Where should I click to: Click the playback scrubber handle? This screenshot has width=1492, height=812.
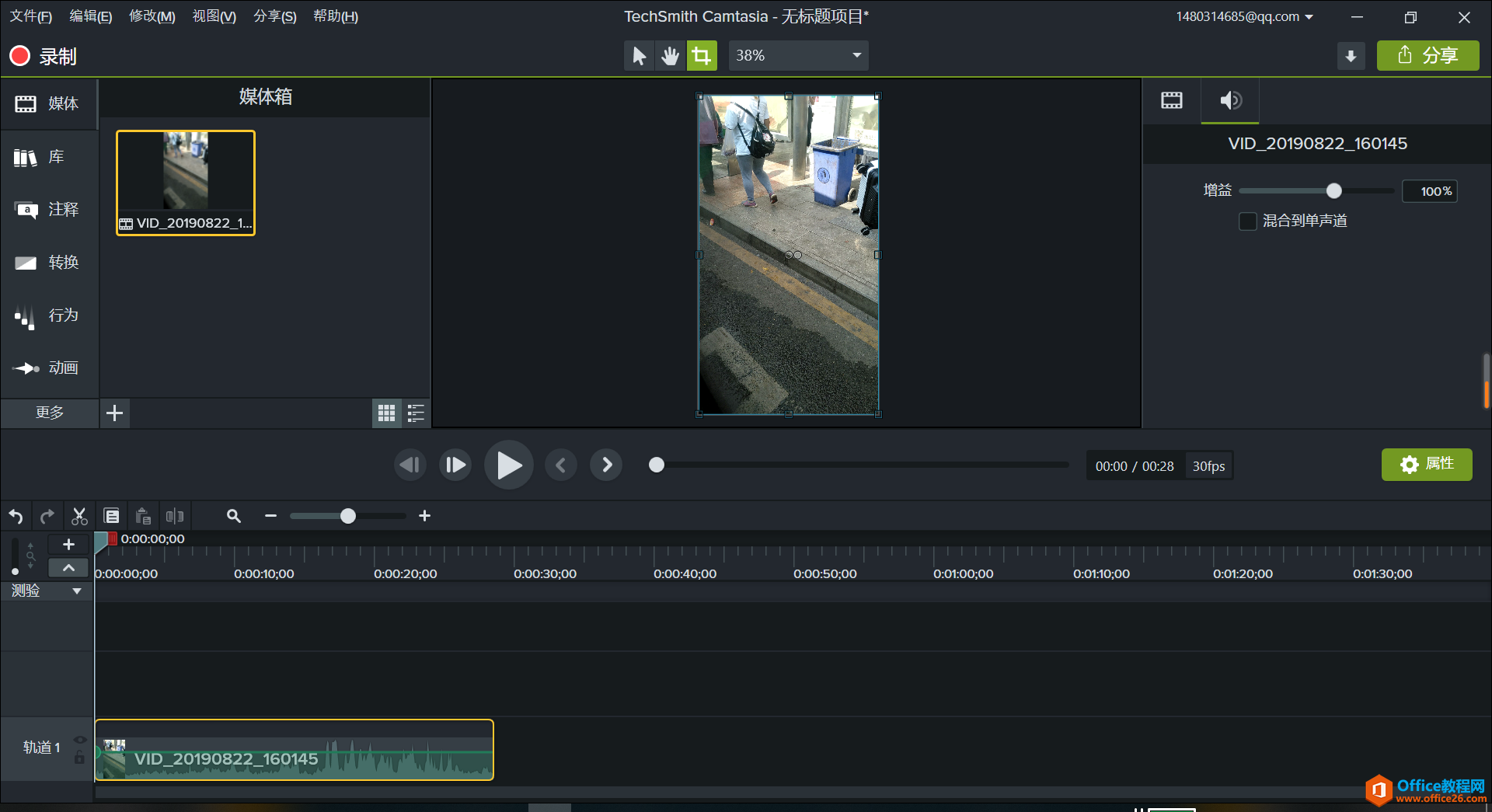click(657, 465)
